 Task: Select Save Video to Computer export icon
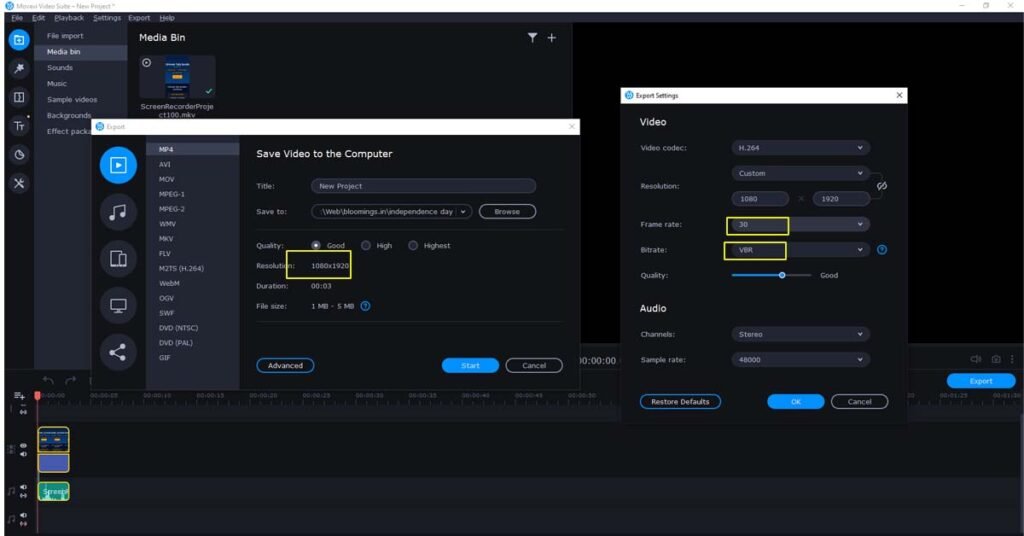(x=118, y=165)
